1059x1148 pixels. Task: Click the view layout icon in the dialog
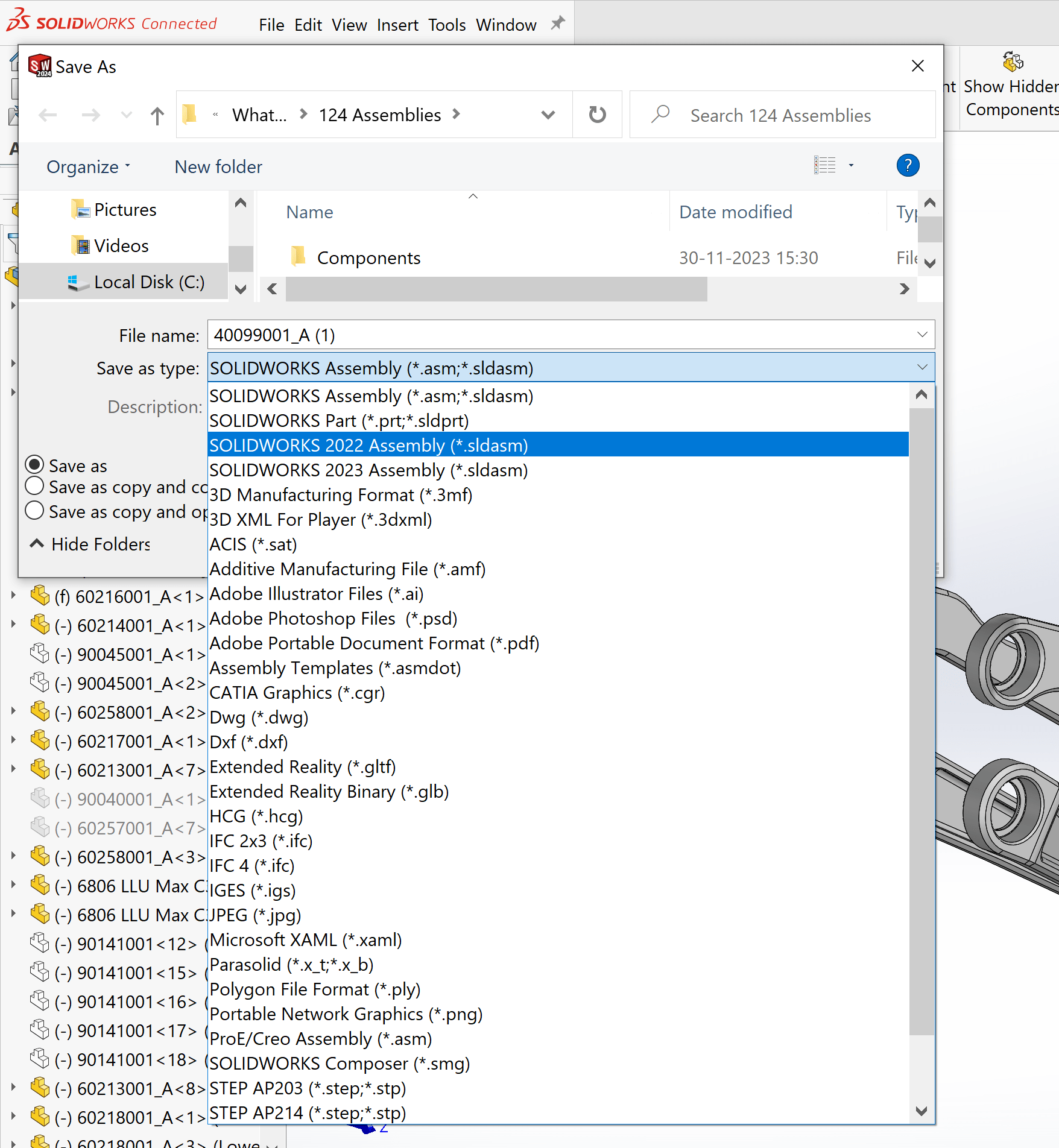click(825, 165)
